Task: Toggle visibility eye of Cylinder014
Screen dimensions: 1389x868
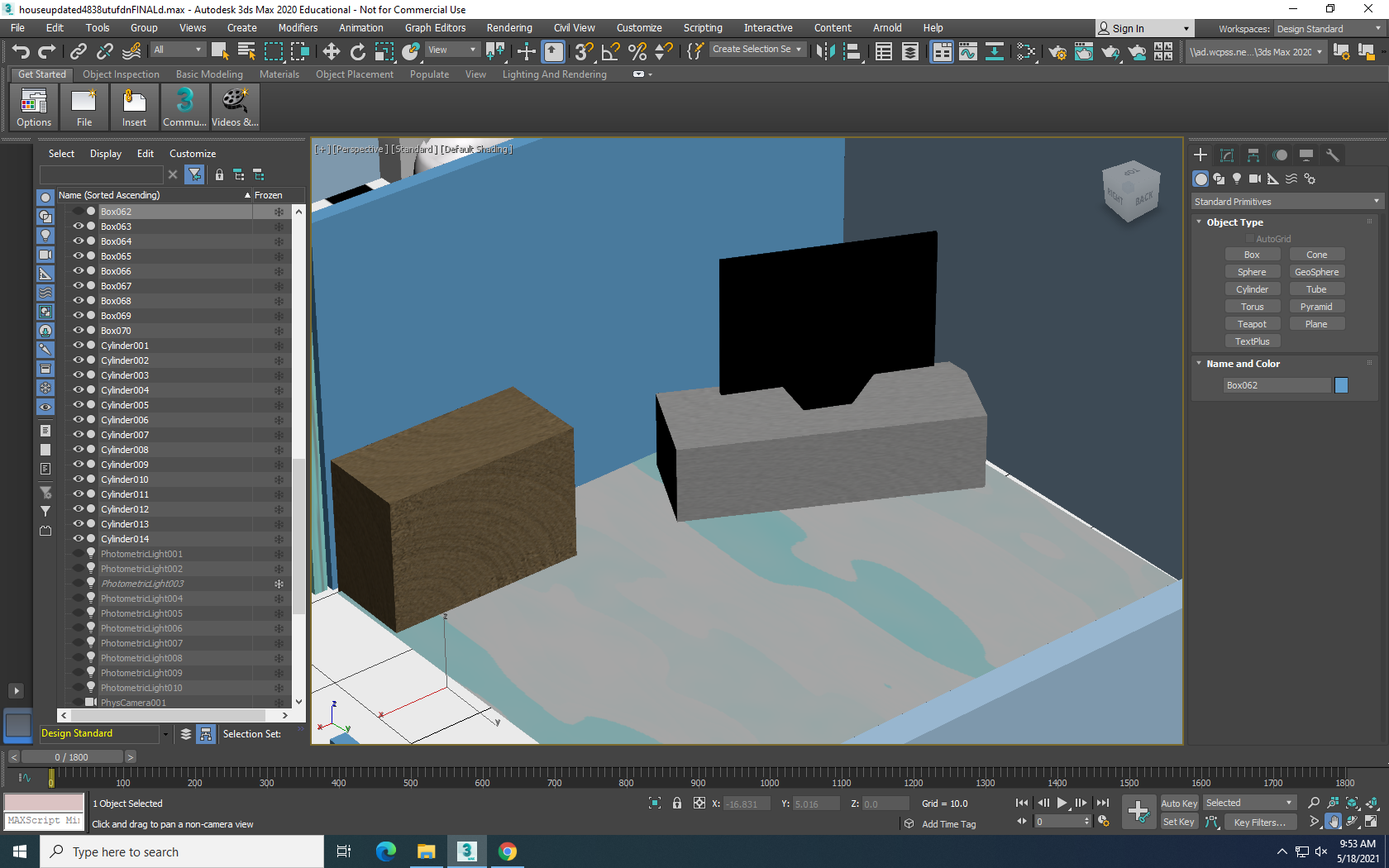Action: coord(79,539)
